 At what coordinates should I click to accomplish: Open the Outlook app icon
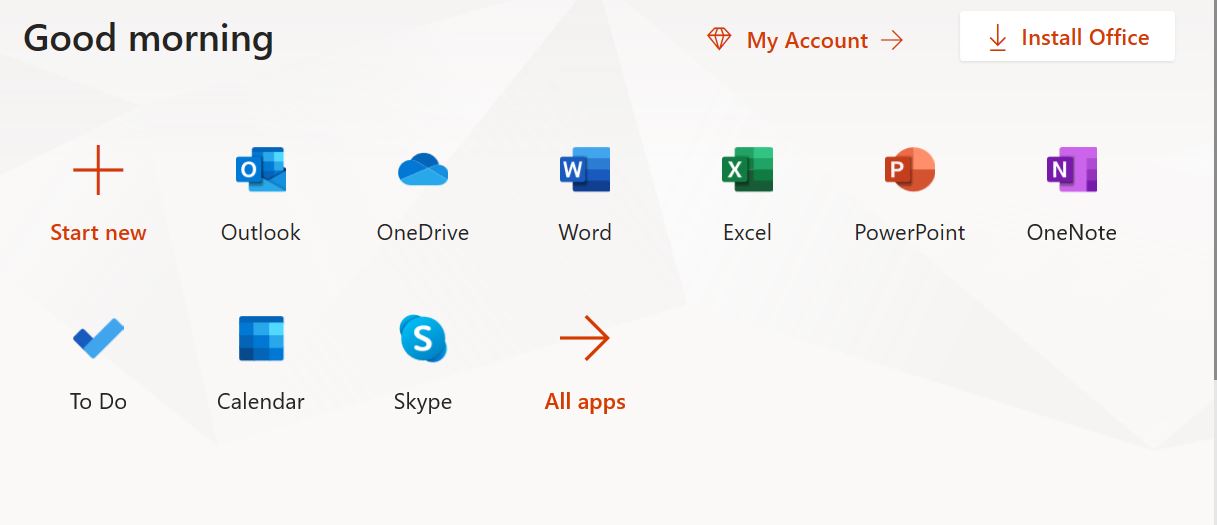point(261,170)
